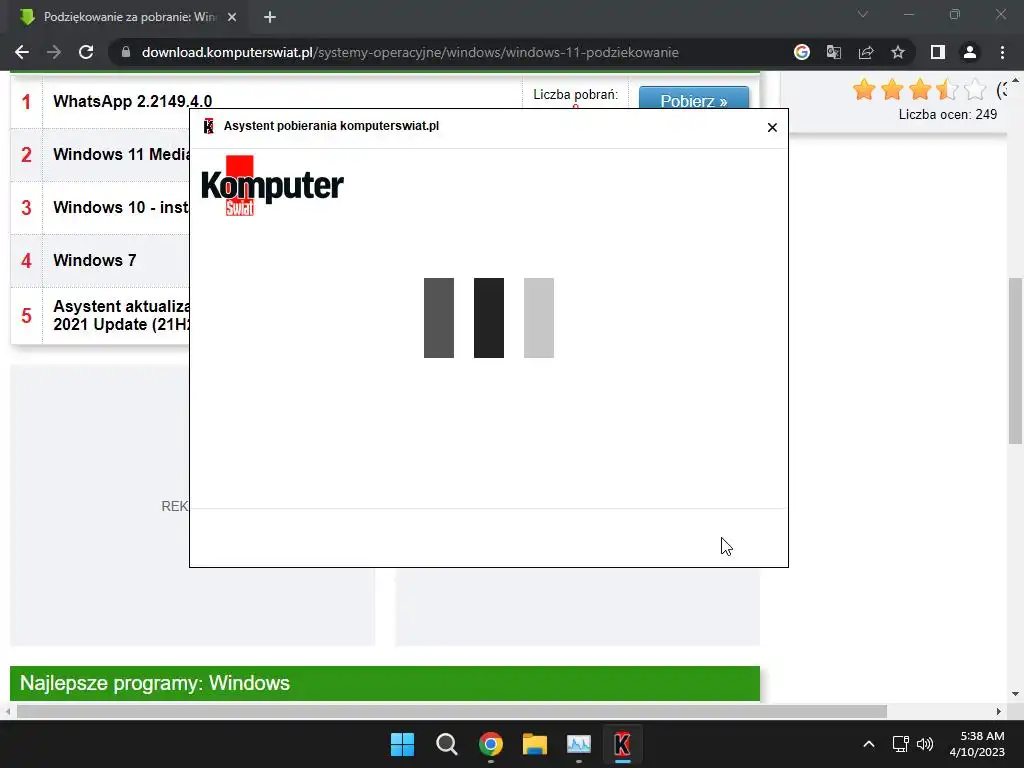Open volume control in system tray
This screenshot has width=1024, height=768.
point(925,744)
